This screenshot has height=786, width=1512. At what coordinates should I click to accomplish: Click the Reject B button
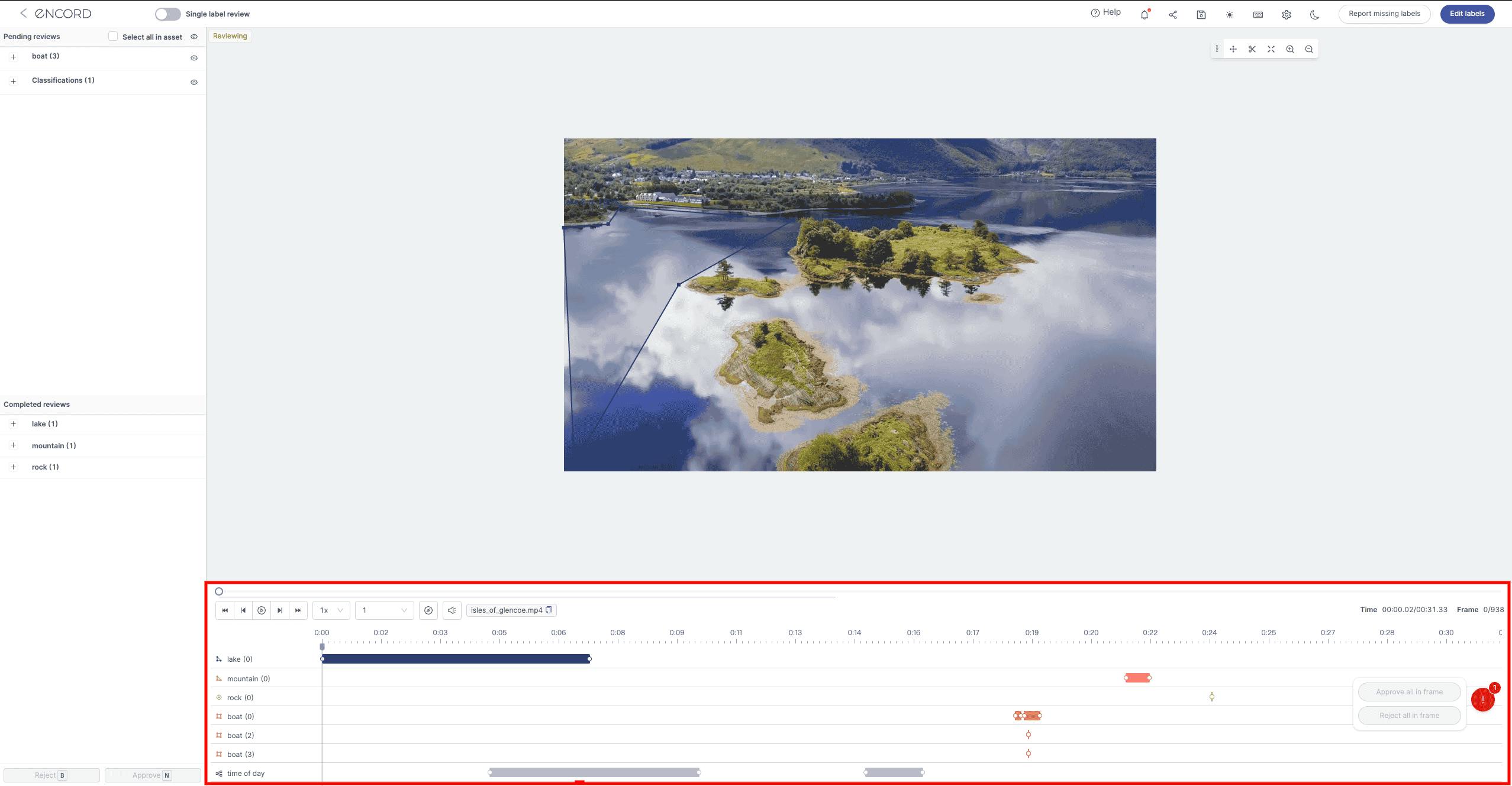(x=51, y=775)
